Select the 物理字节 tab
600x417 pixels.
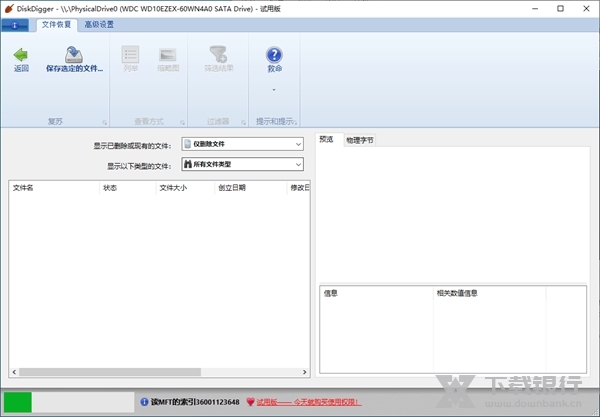[x=360, y=140]
